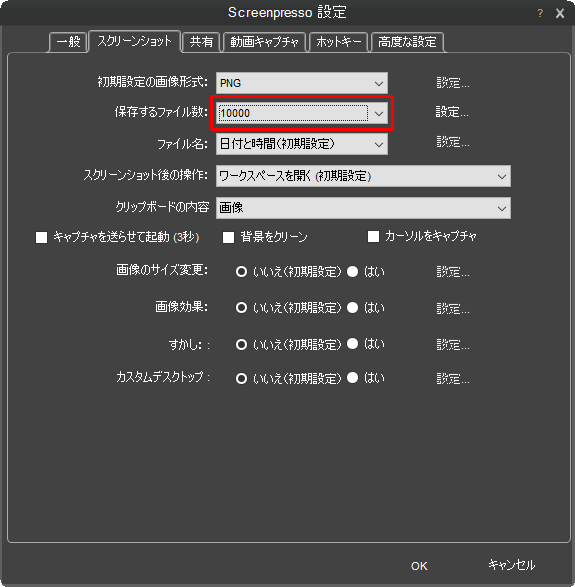Click the 10000 file count input field
575x587 pixels.
coord(293,113)
